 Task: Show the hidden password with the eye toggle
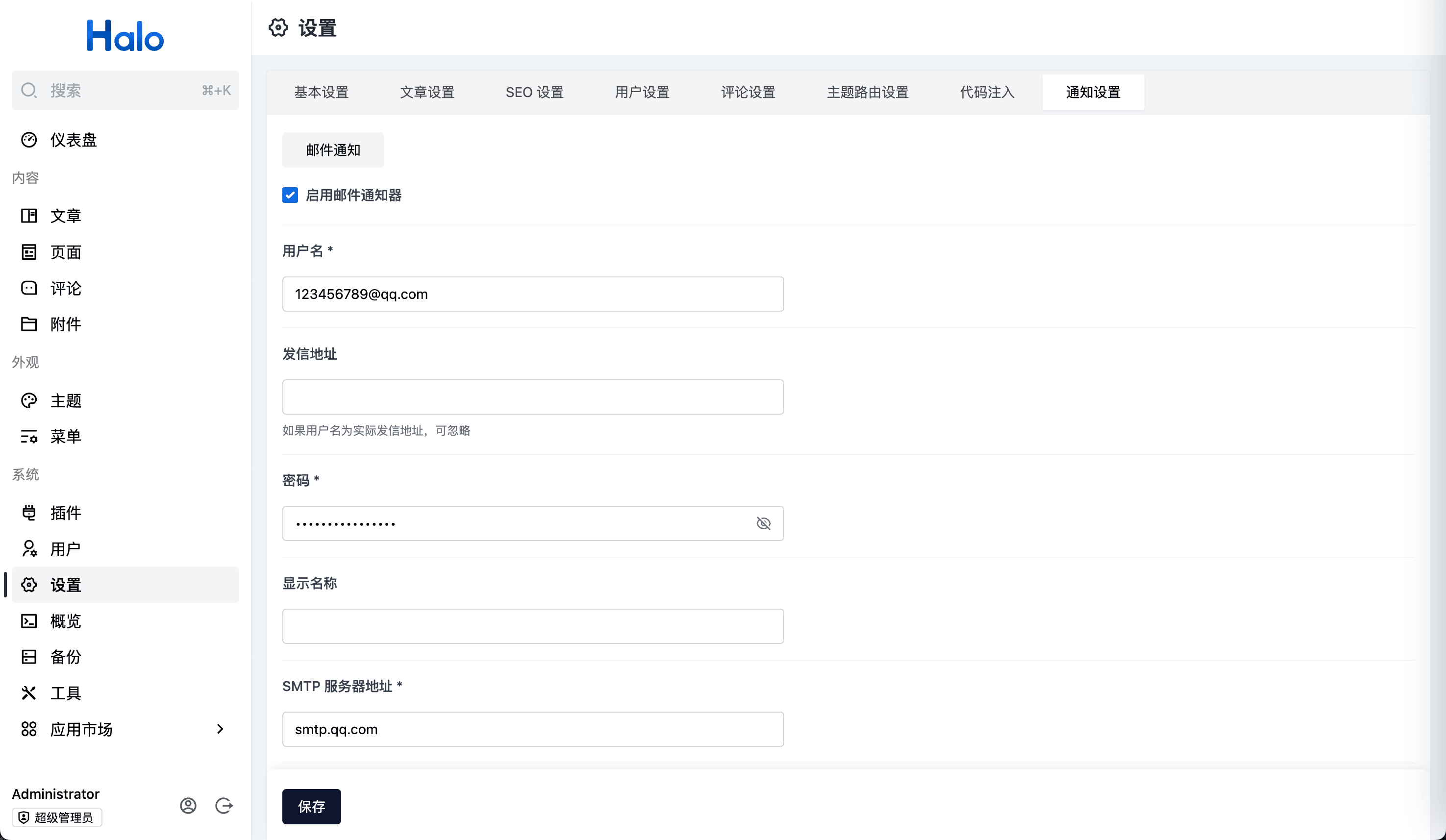point(764,523)
